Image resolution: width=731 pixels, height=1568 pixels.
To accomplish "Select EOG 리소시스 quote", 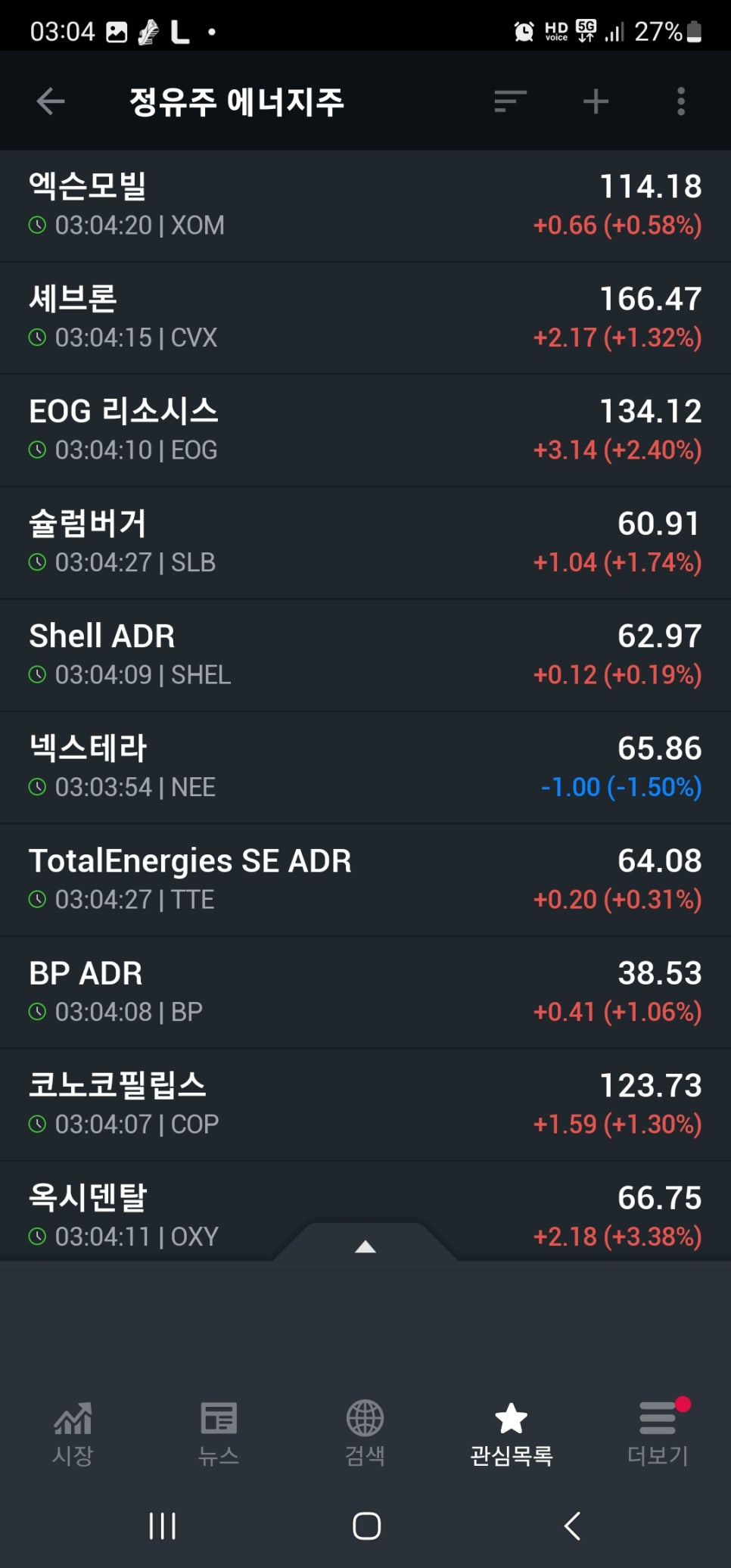I will [x=365, y=431].
